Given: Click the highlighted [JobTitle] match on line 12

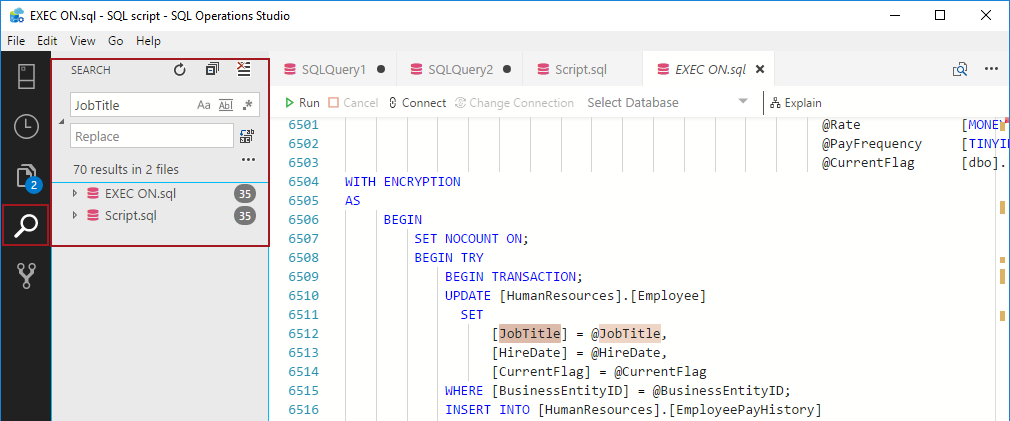Looking at the screenshot, I should coord(529,333).
